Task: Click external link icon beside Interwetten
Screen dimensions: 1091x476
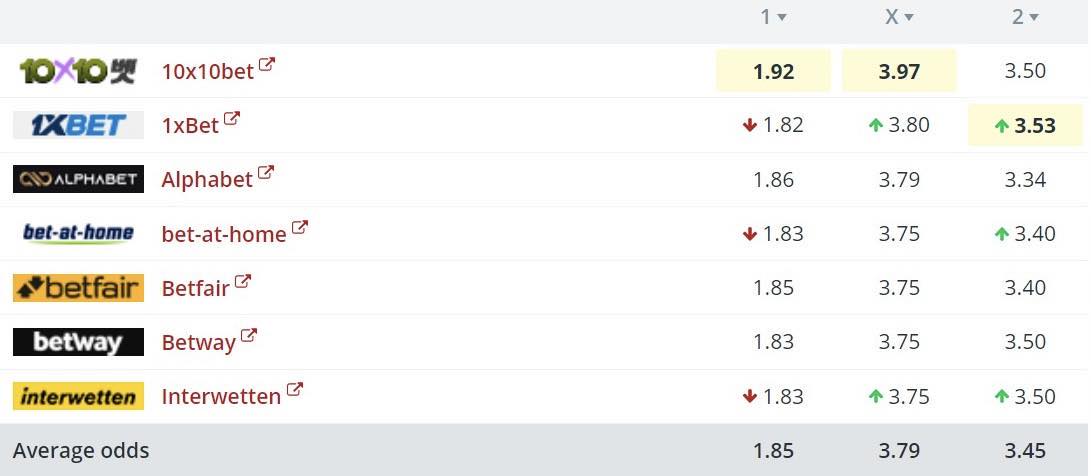Action: click(295, 390)
